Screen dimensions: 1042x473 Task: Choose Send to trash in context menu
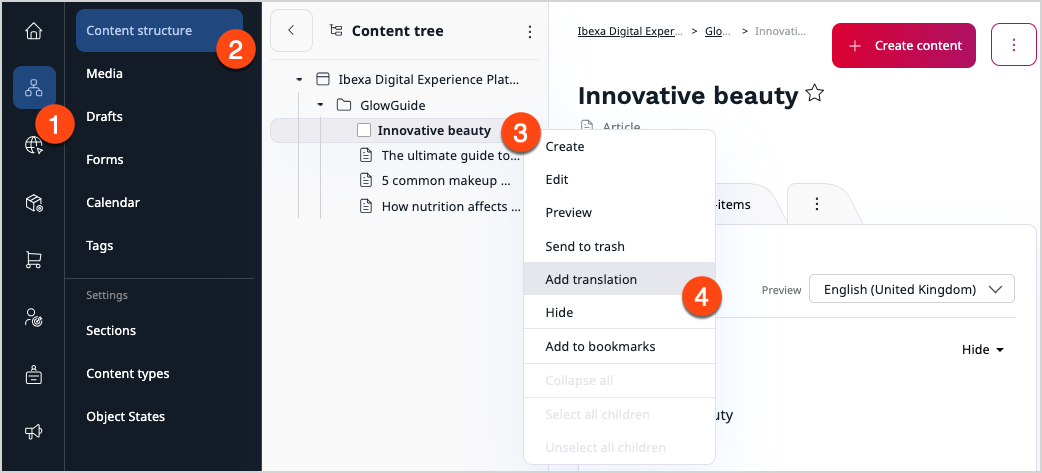point(619,246)
